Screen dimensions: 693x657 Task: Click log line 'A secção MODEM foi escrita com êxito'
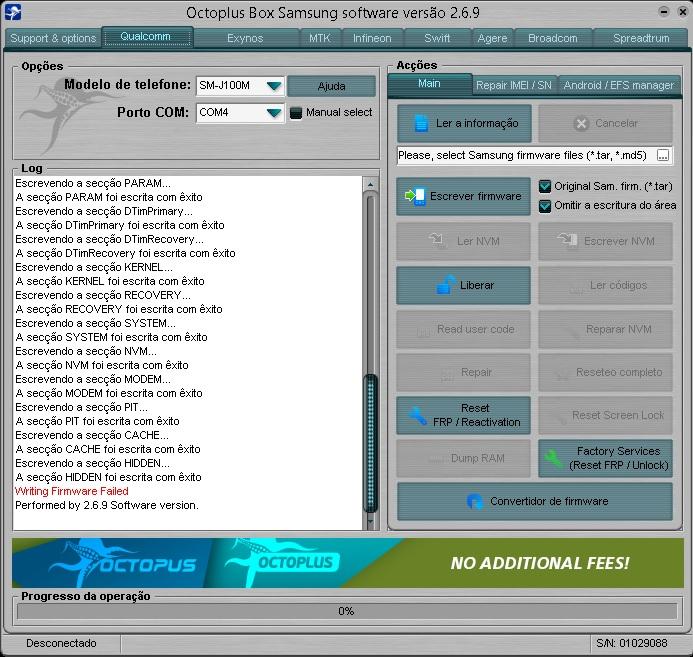tap(109, 393)
